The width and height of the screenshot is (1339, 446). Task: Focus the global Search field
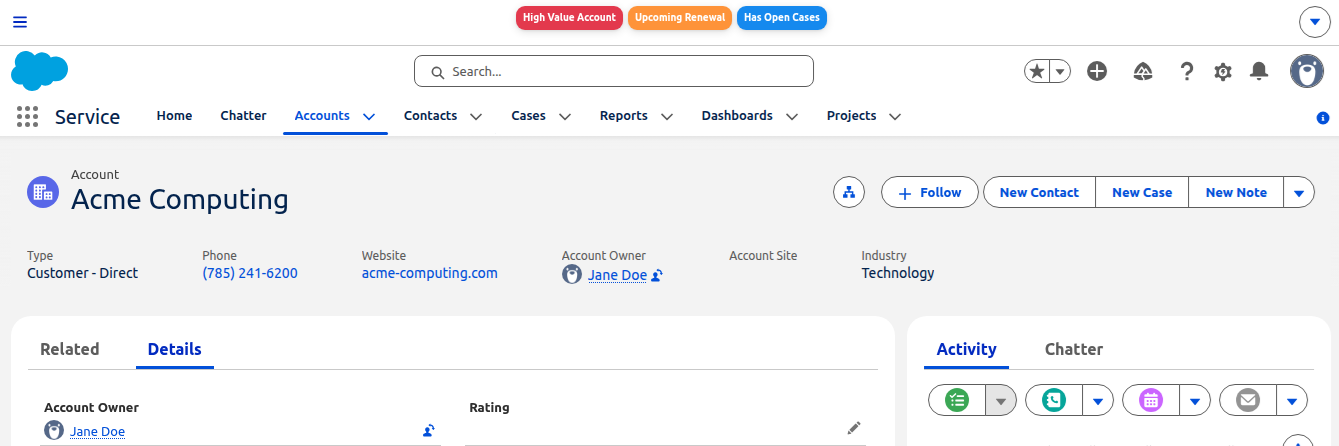(x=614, y=71)
